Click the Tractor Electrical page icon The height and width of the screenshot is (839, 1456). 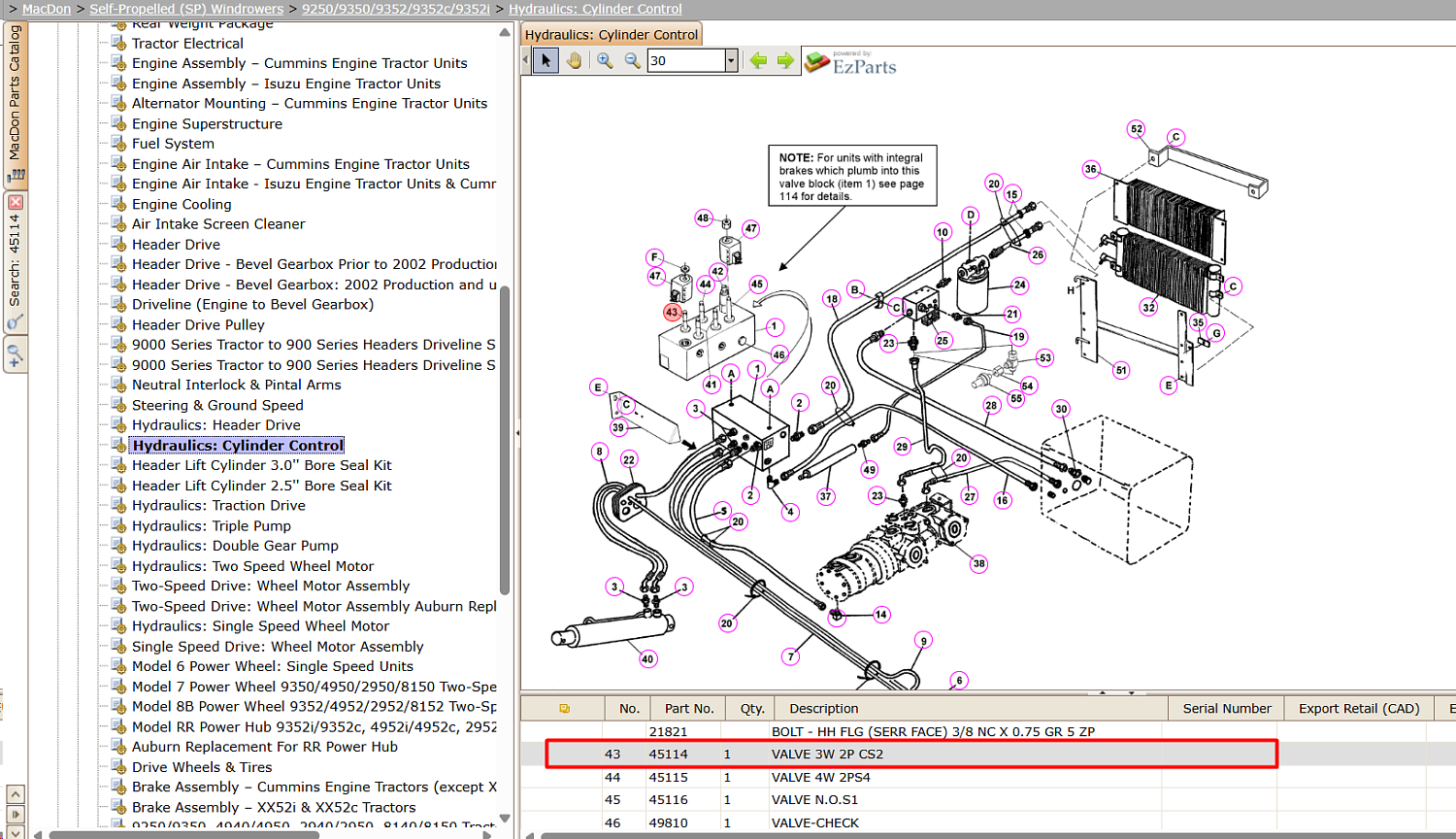click(118, 43)
